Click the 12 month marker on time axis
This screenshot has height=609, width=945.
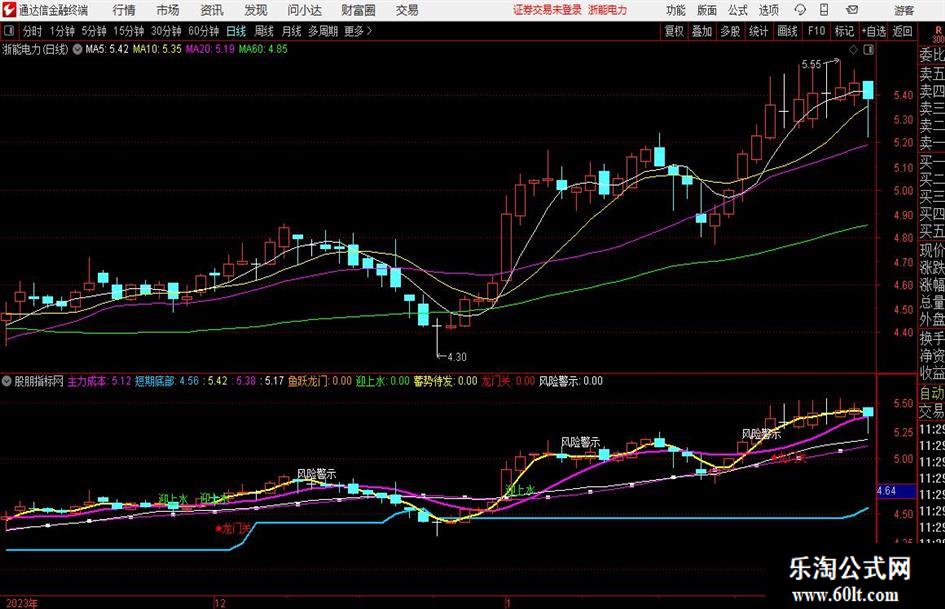pos(220,603)
